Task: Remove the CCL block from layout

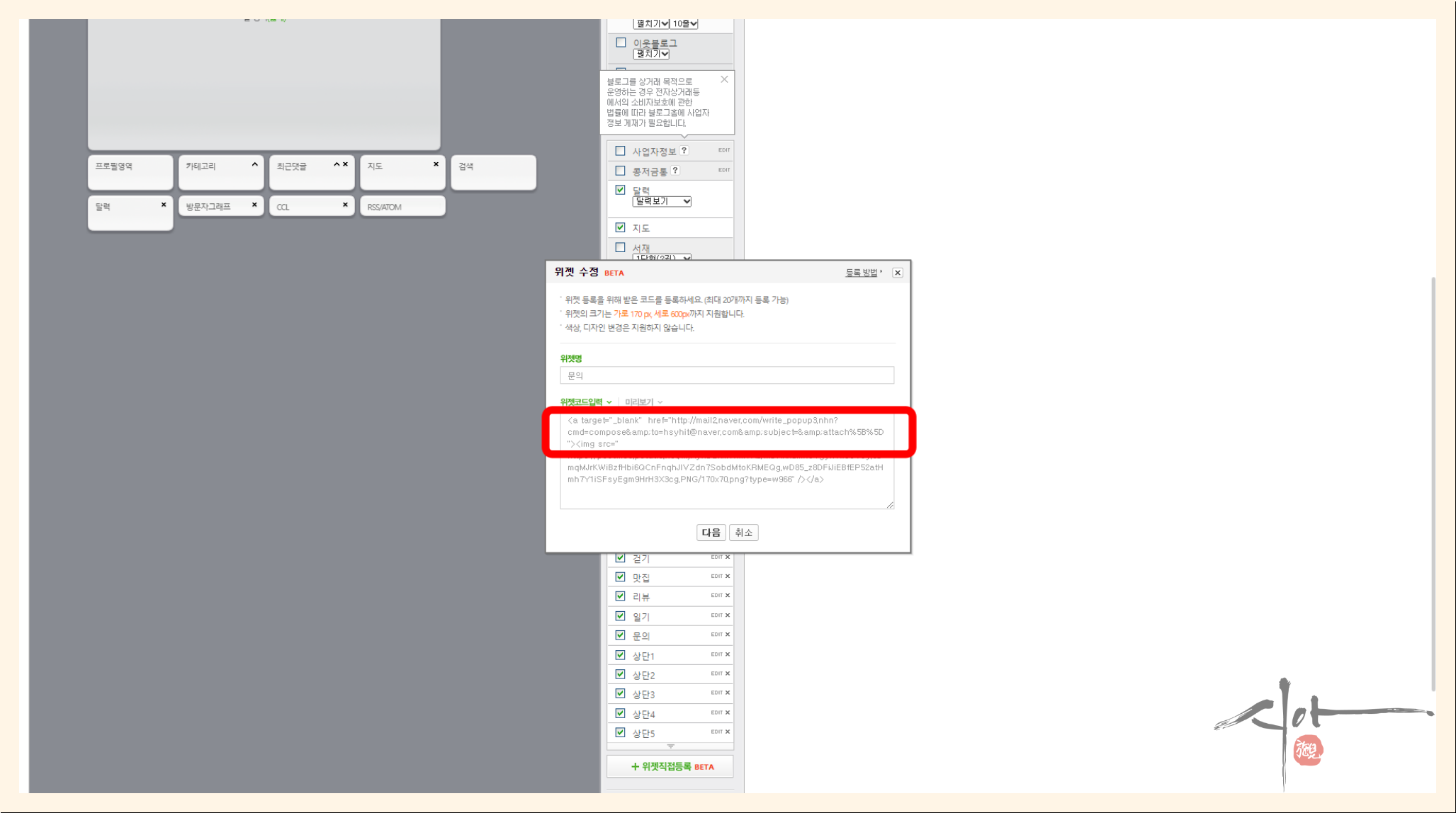Action: pyautogui.click(x=345, y=205)
